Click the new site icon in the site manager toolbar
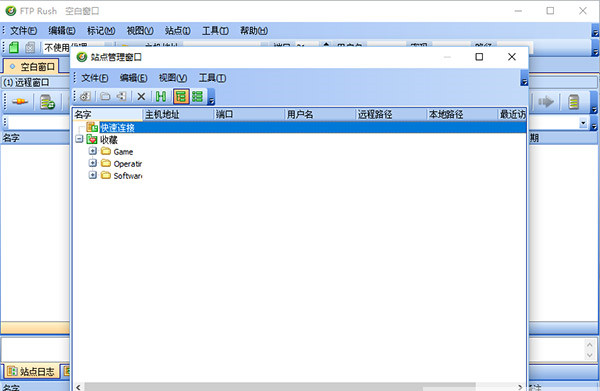This screenshot has height=391, width=600. (85, 96)
